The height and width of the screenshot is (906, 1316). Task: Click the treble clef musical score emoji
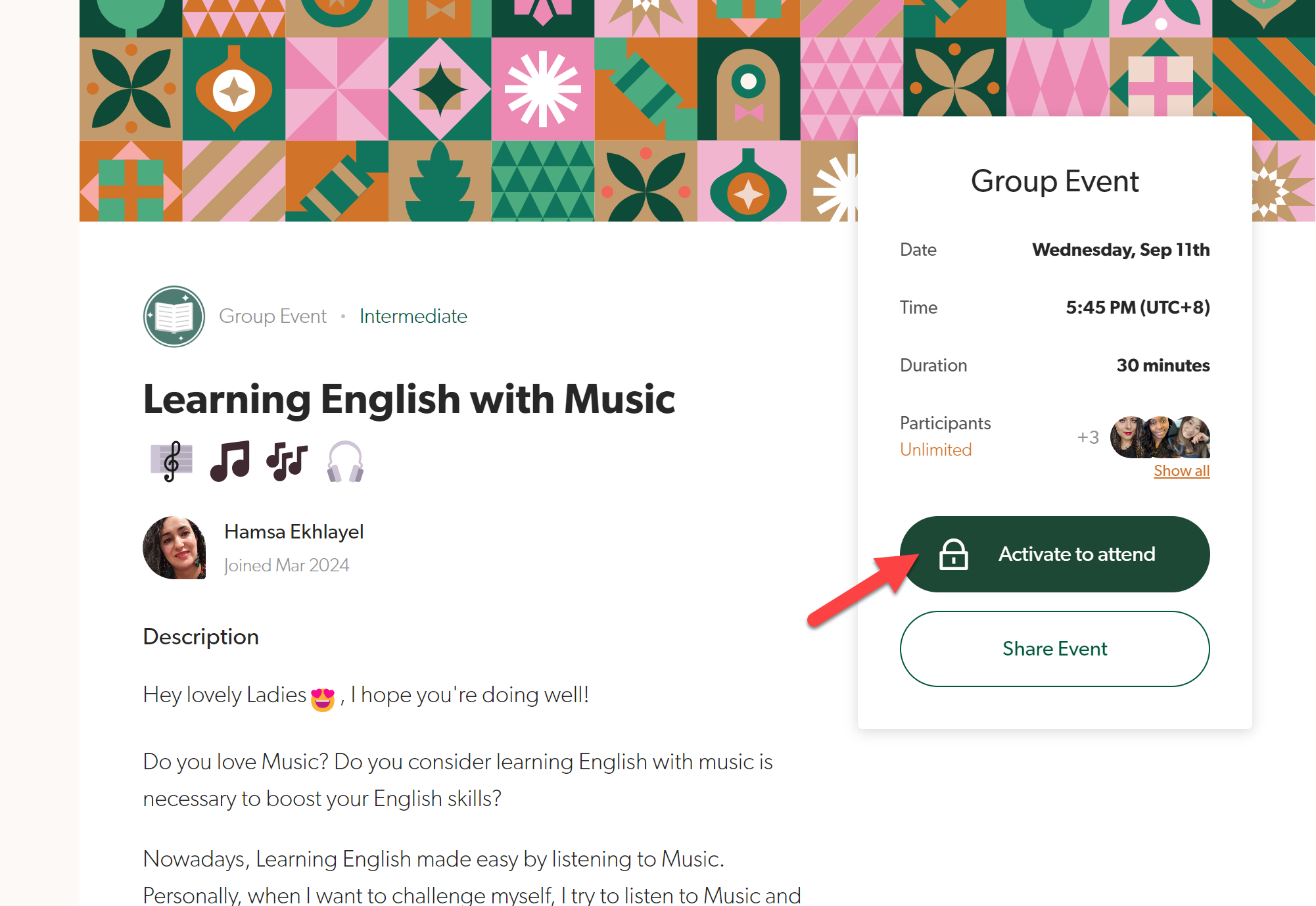tap(171, 461)
